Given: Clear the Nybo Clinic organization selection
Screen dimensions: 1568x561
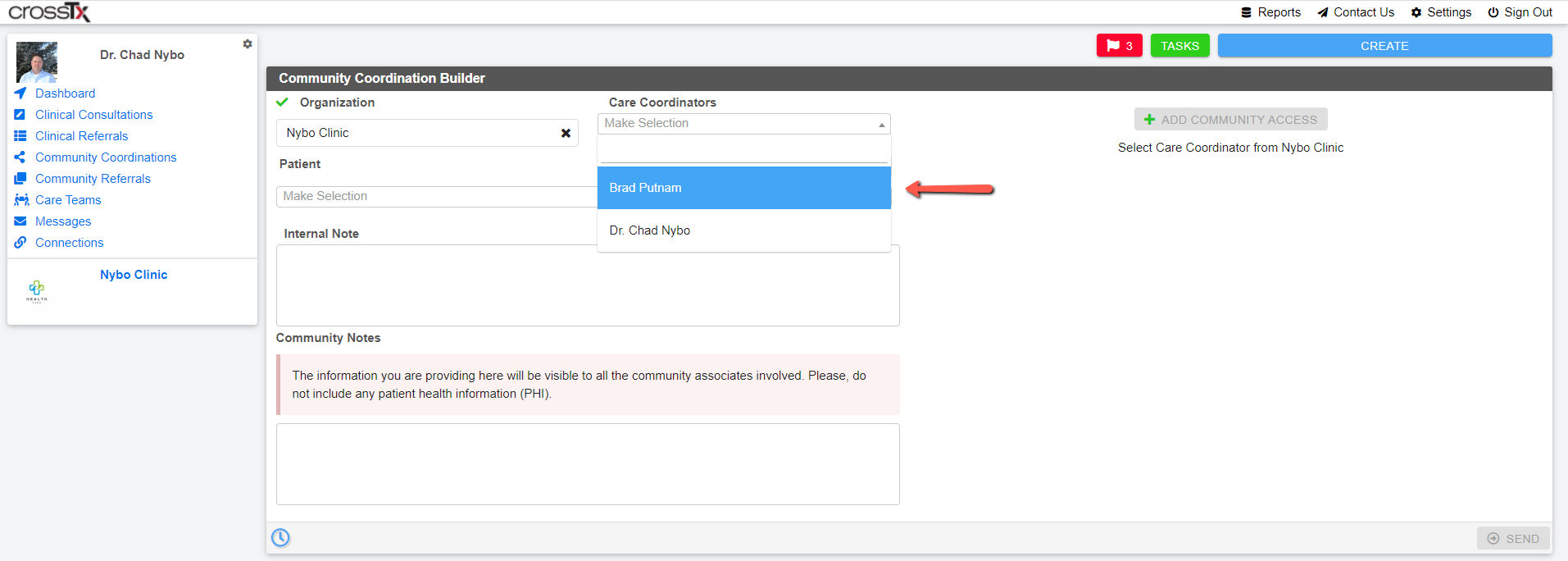Looking at the screenshot, I should (566, 133).
